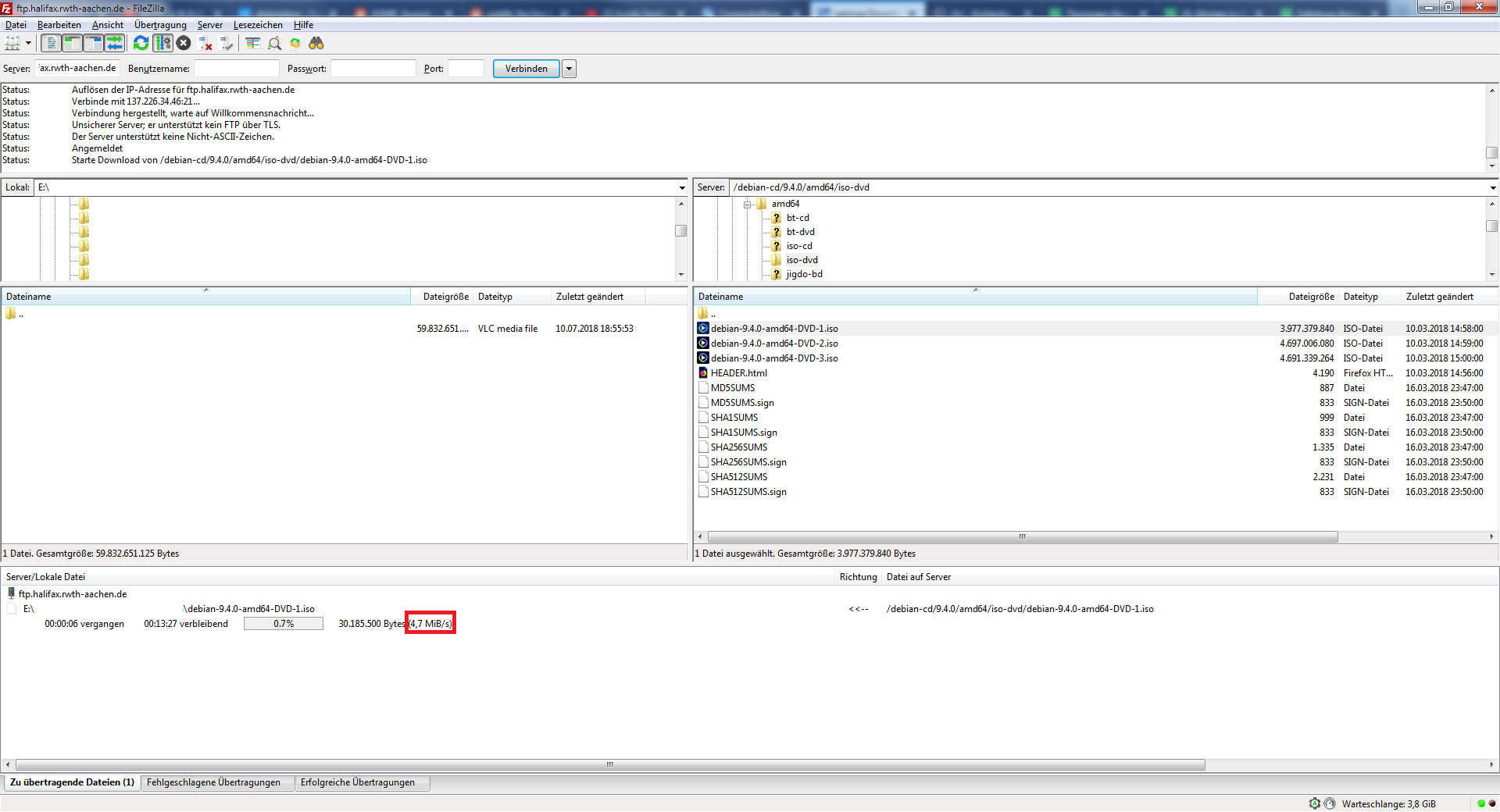
Task: Open the Übertragung menu
Action: pyautogui.click(x=161, y=25)
